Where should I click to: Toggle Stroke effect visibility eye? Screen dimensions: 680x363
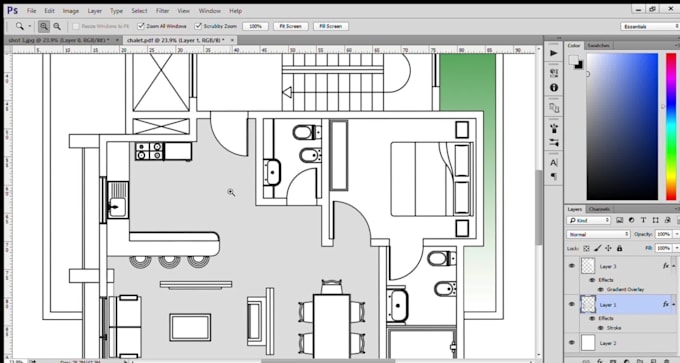point(601,328)
